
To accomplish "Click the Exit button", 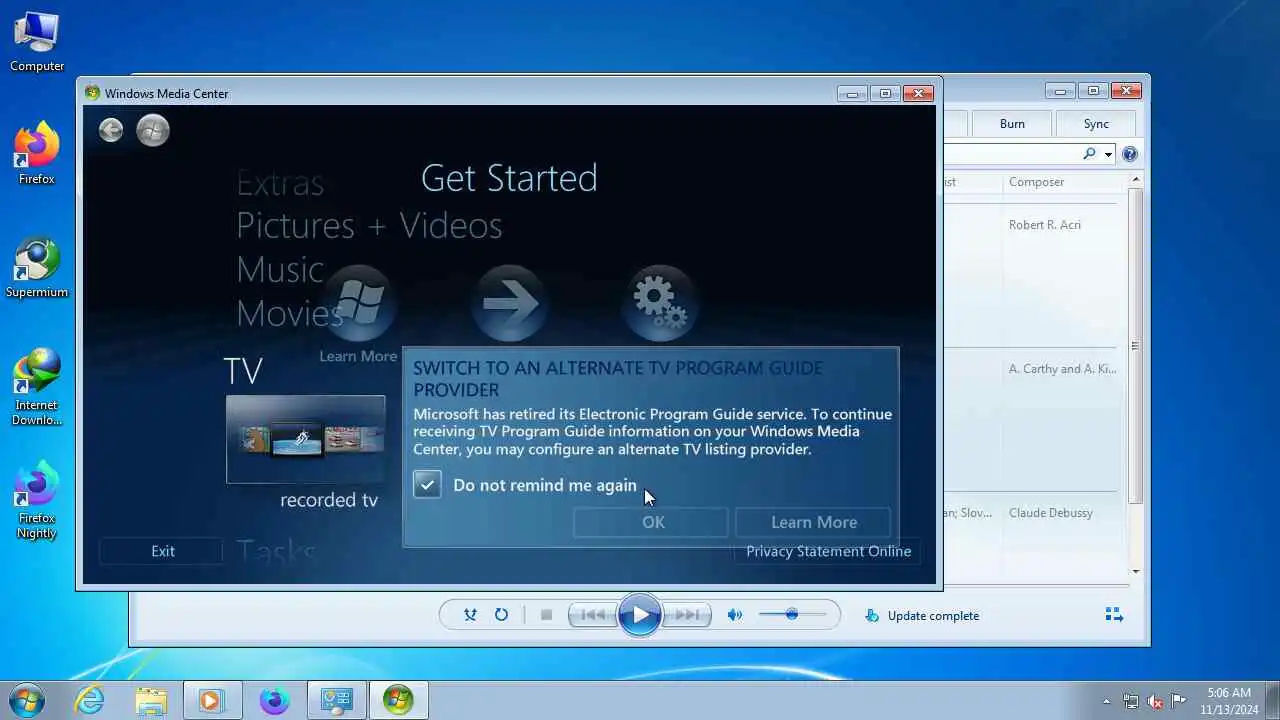I will (162, 551).
